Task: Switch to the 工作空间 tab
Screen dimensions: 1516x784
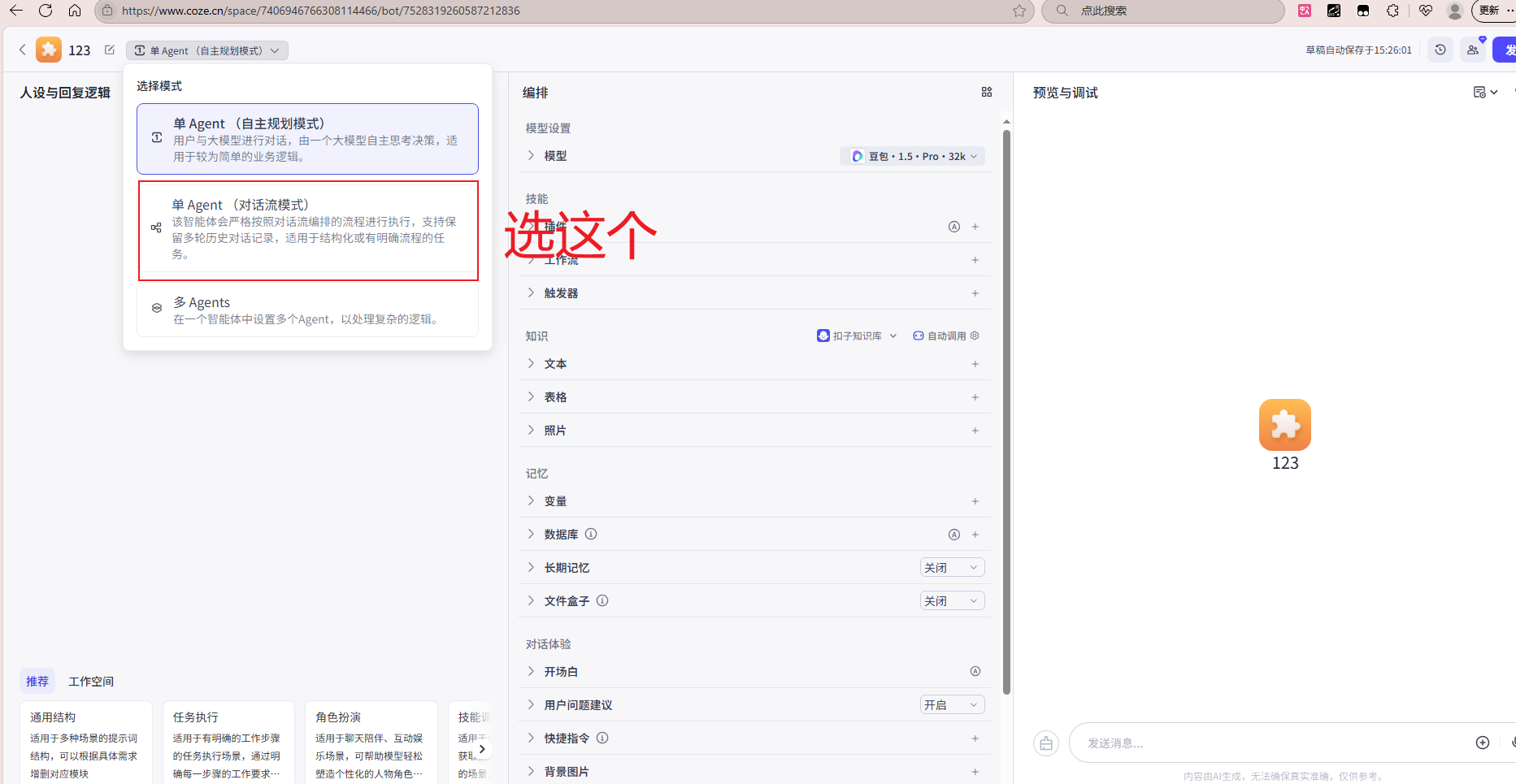Action: coord(91,682)
